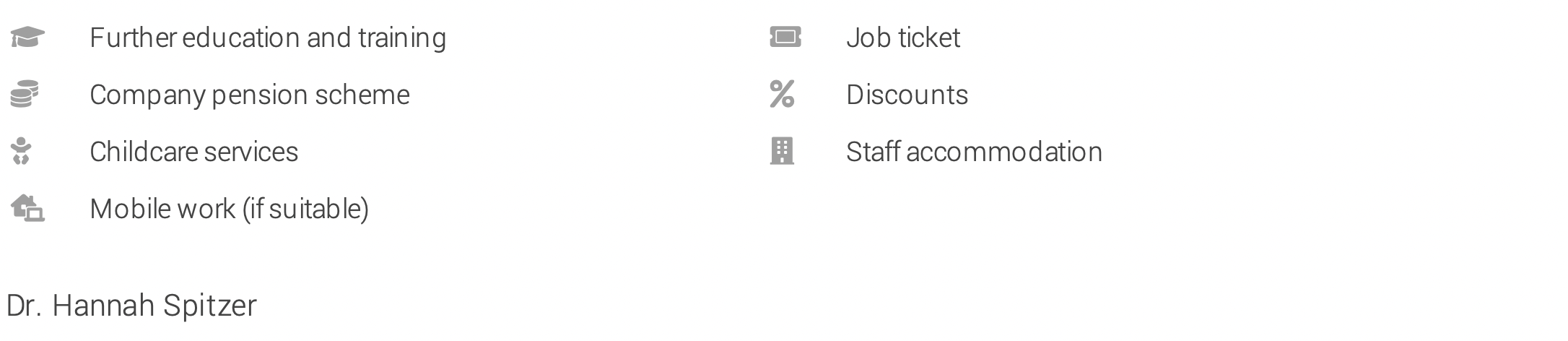Select the Company pension scheme label
This screenshot has height=341, width=1568.
[x=250, y=95]
